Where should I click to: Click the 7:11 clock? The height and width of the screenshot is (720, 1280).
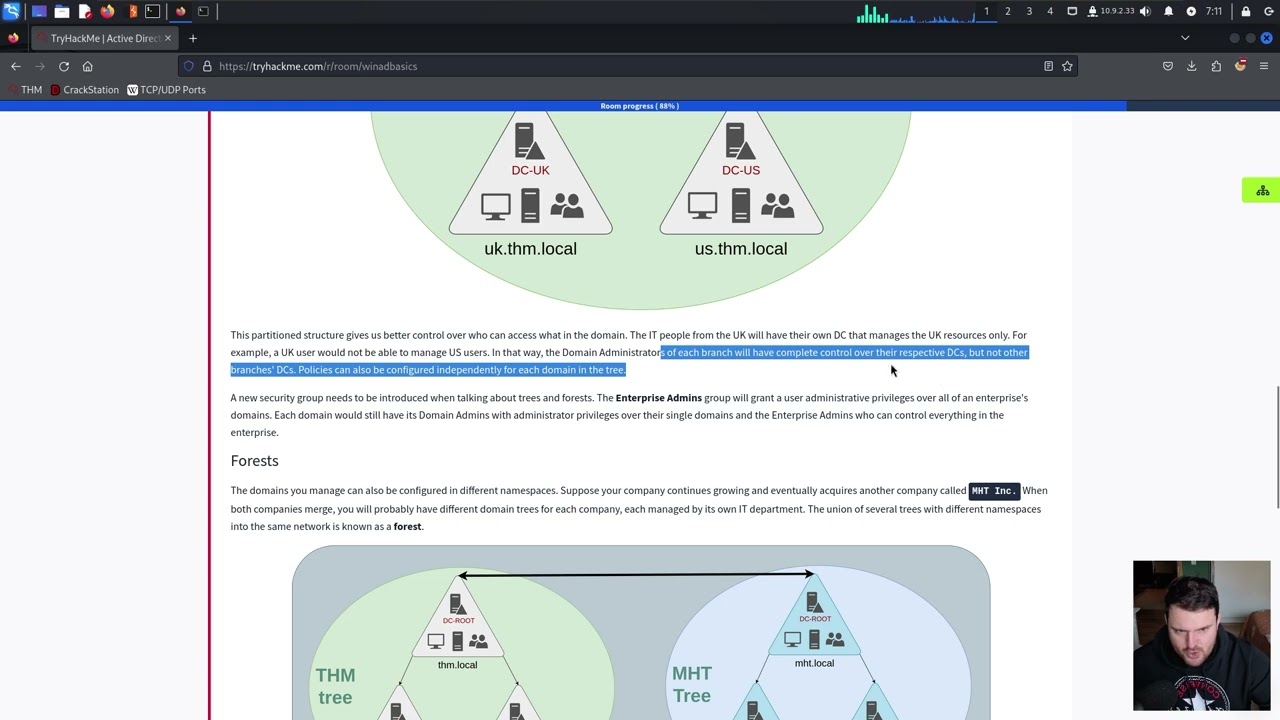point(1214,11)
